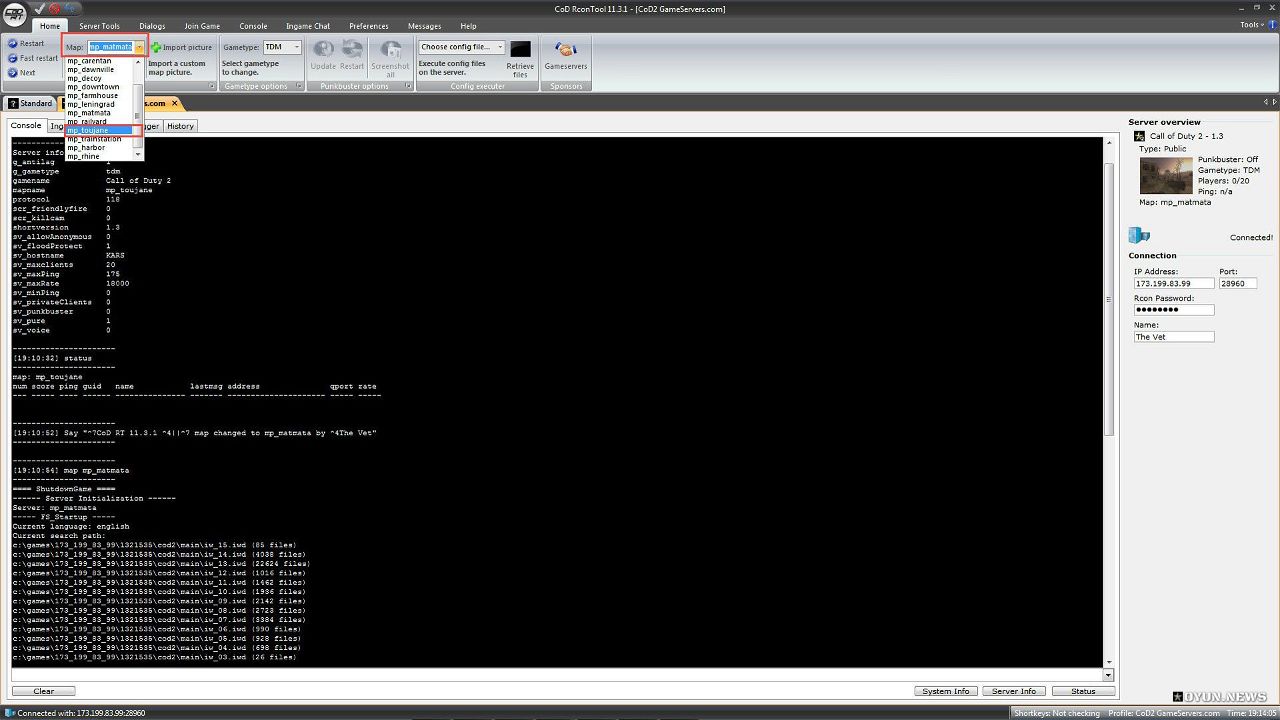The height and width of the screenshot is (720, 1280).
Task: Click the Screenshot all icon
Action: [x=390, y=49]
